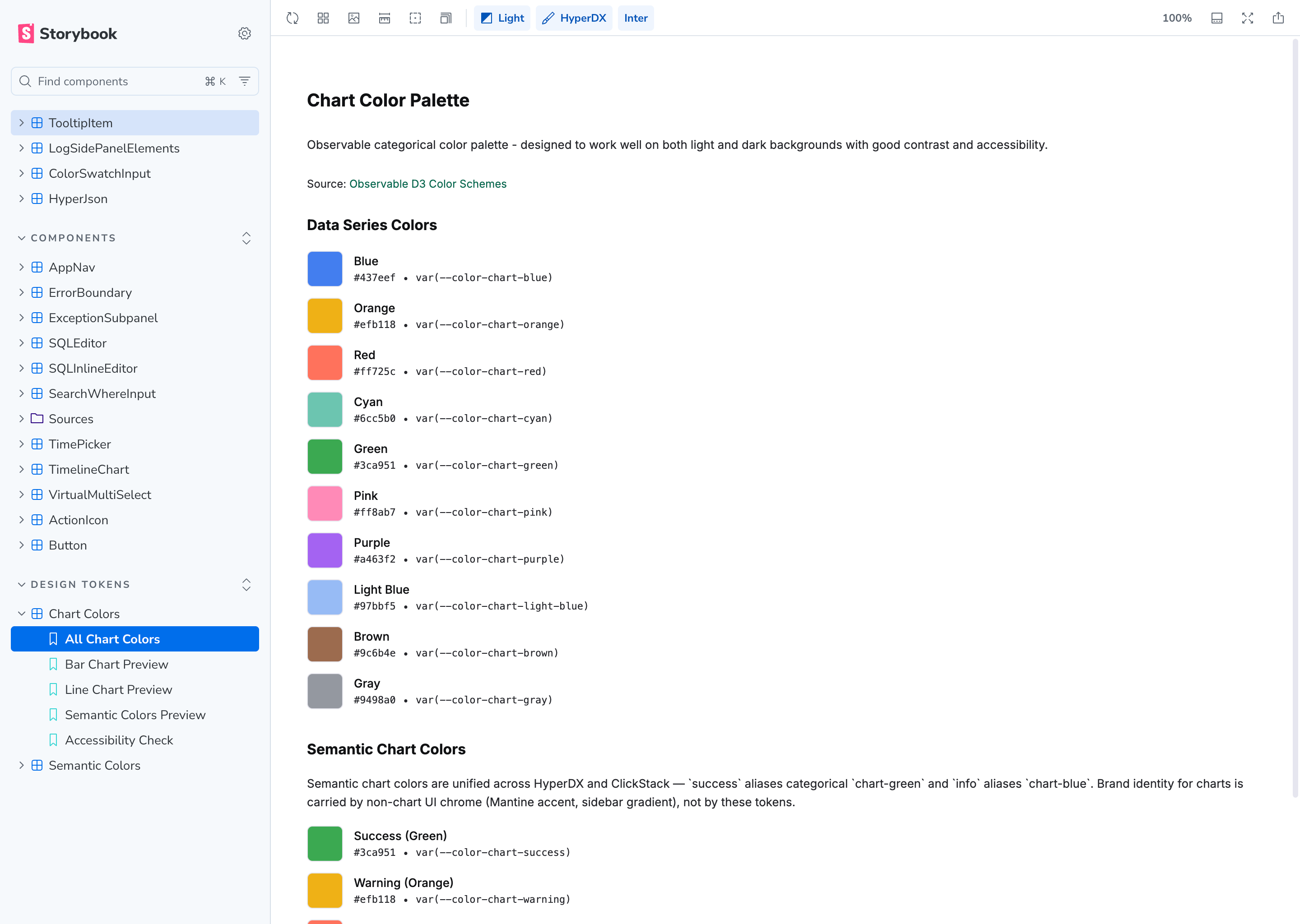Select the All Chart Colors story
Image resolution: width=1300 pixels, height=924 pixels.
(135, 639)
